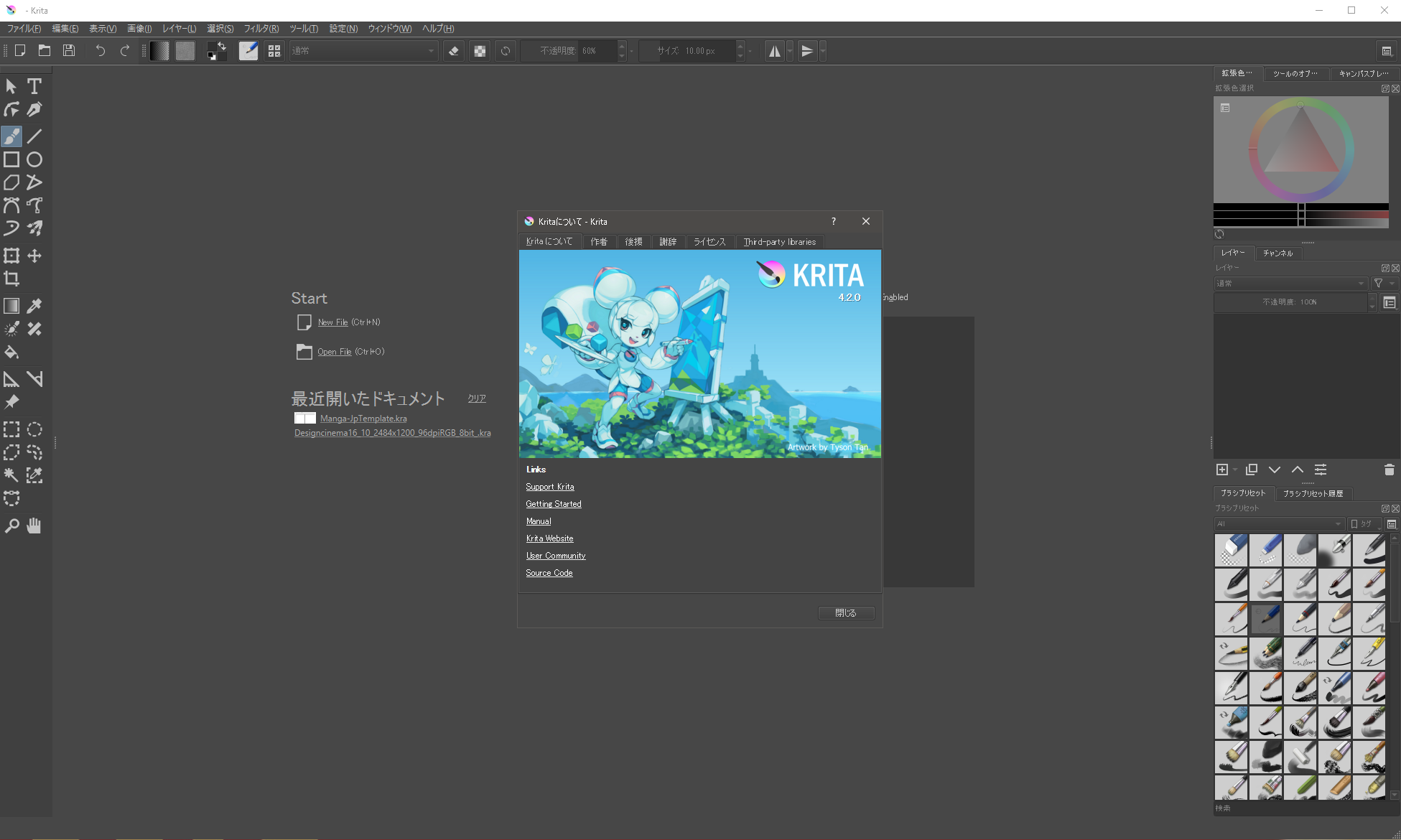1401x840 pixels.
Task: Toggle vertical mirror mode in the toolbar
Action: coord(808,50)
